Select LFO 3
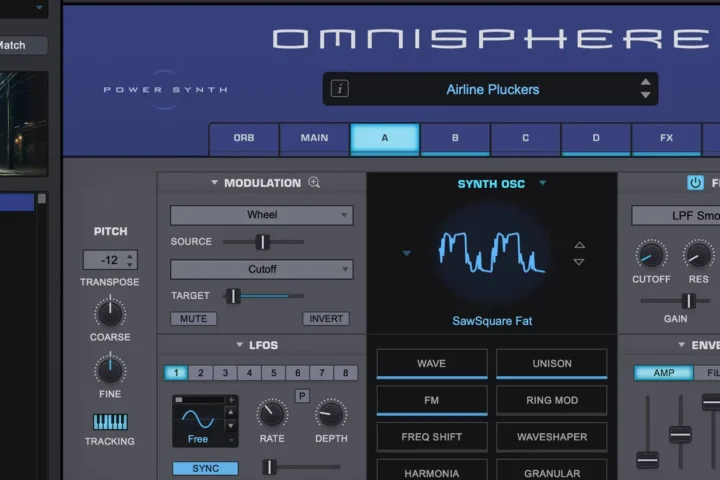Screen dimensions: 720x480 (x=225, y=373)
